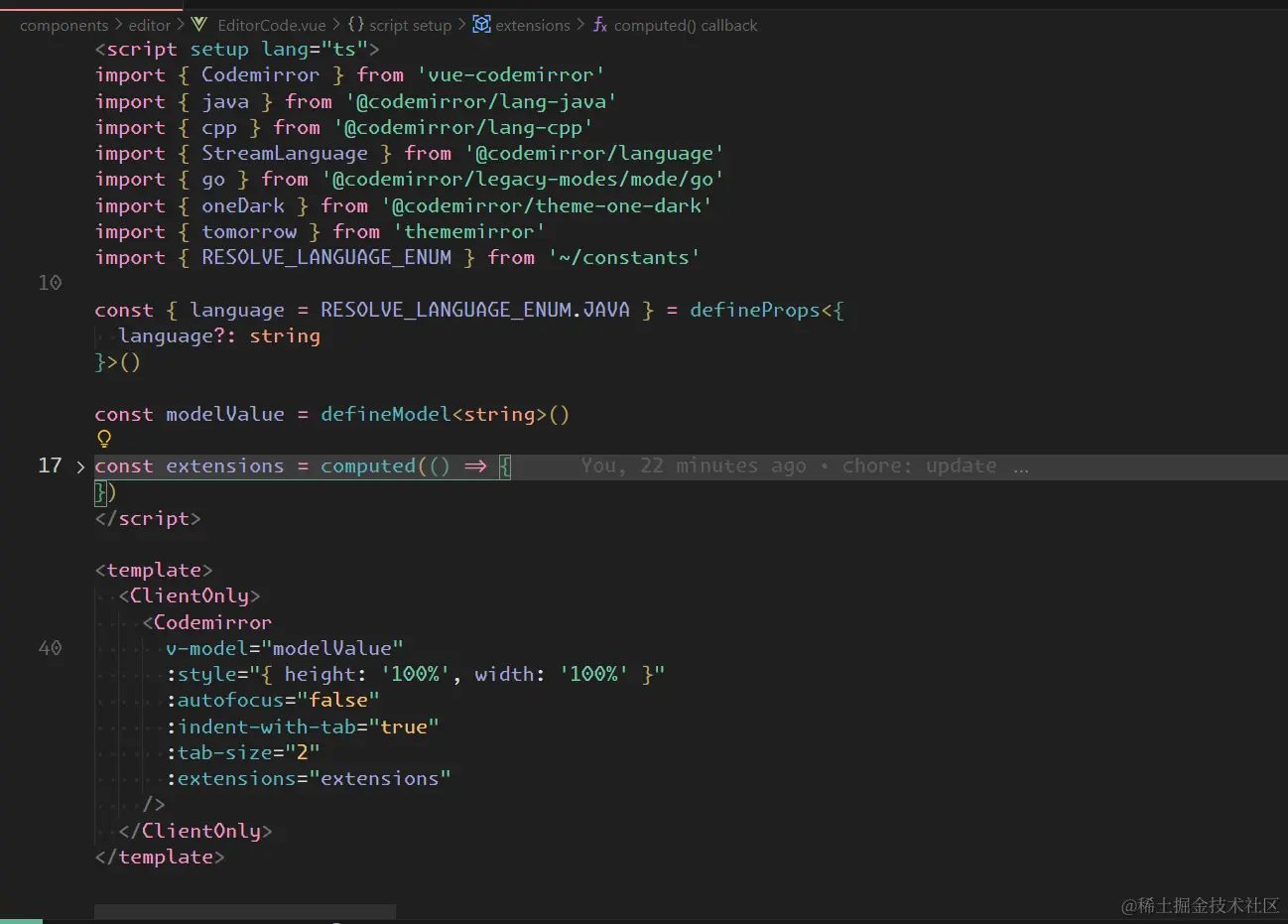The height and width of the screenshot is (924, 1288).
Task: Click the '<Codemirror' component tag
Action: click(x=207, y=622)
